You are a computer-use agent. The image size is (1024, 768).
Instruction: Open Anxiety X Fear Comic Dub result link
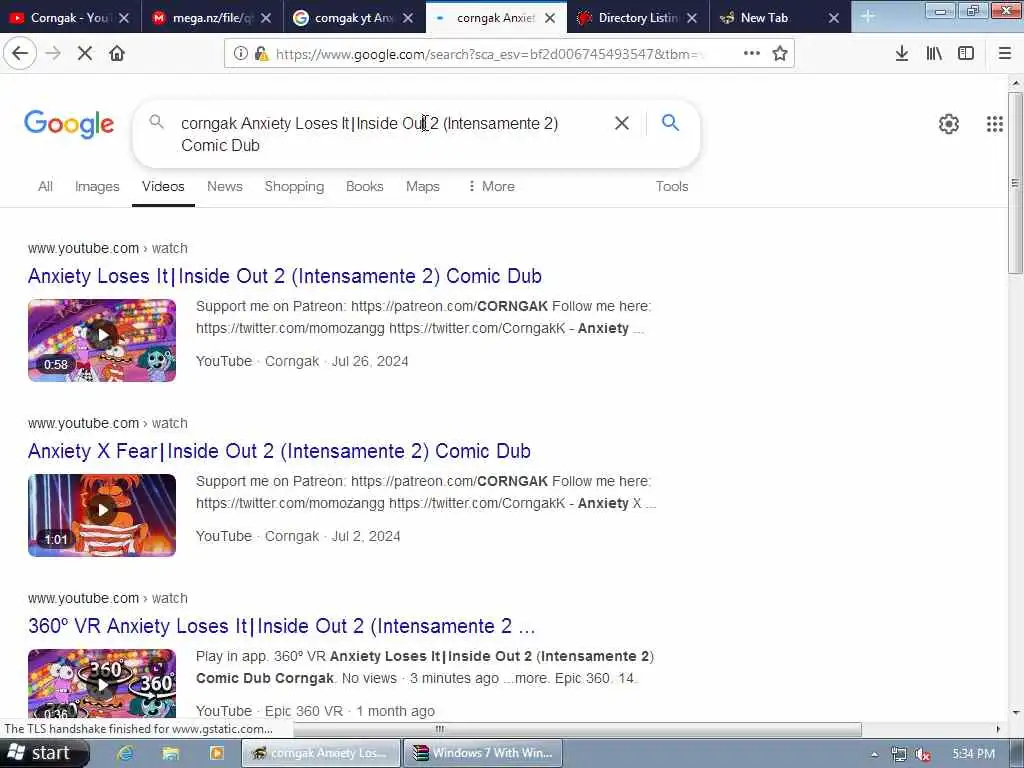click(279, 451)
